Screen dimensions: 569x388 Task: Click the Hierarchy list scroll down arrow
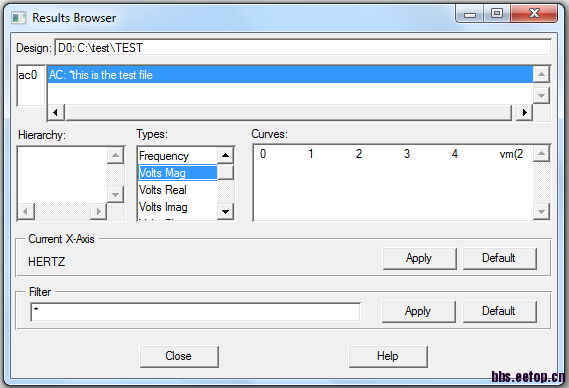(x=115, y=195)
